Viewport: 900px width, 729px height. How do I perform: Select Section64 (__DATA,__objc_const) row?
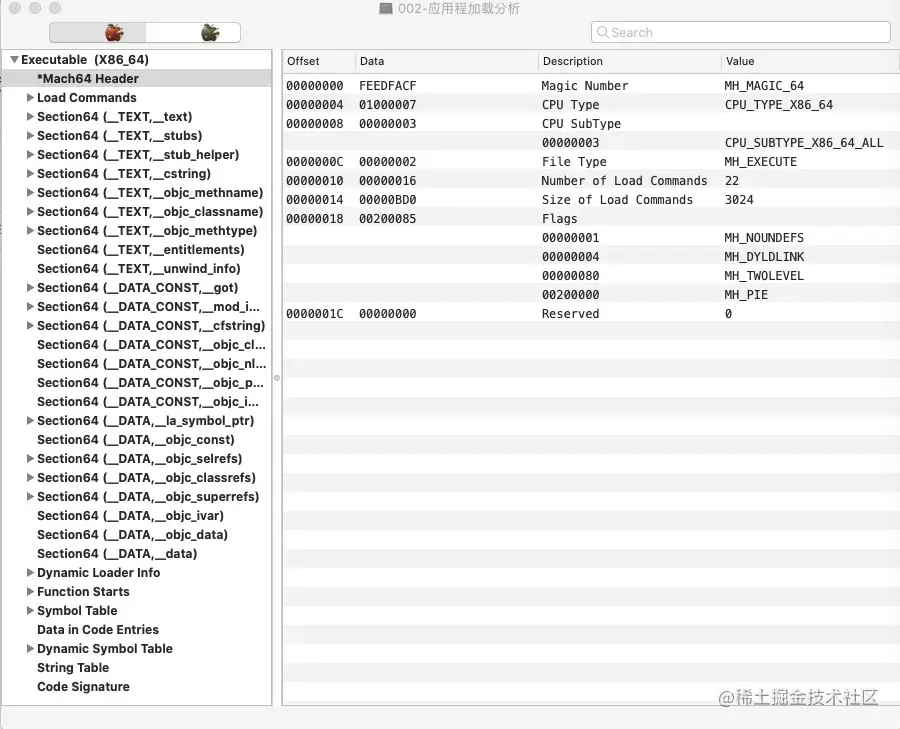[137, 440]
